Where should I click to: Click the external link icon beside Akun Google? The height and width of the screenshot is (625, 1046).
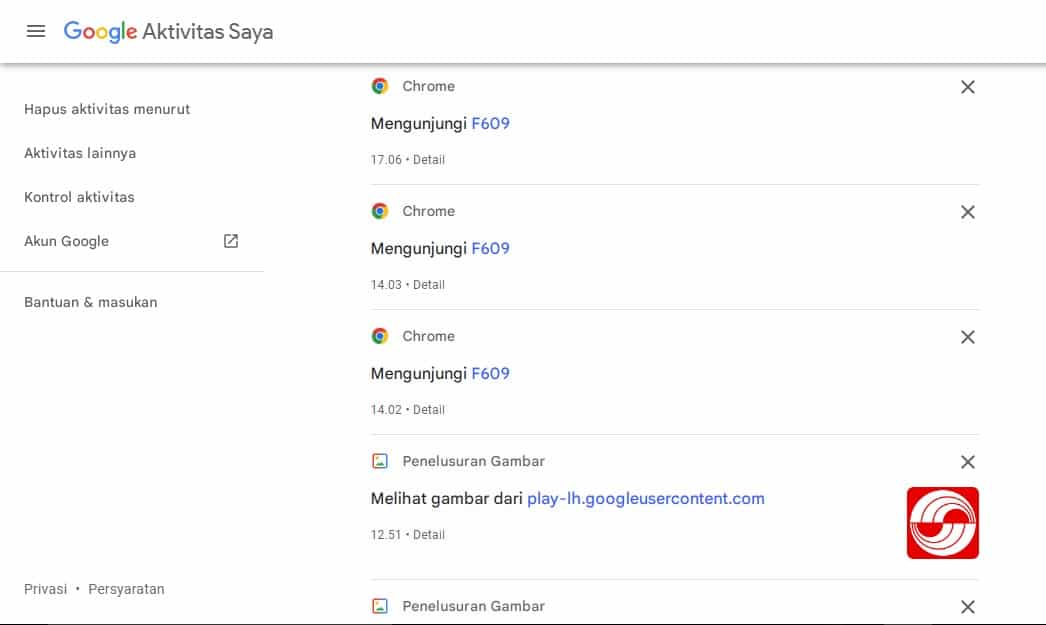point(230,241)
